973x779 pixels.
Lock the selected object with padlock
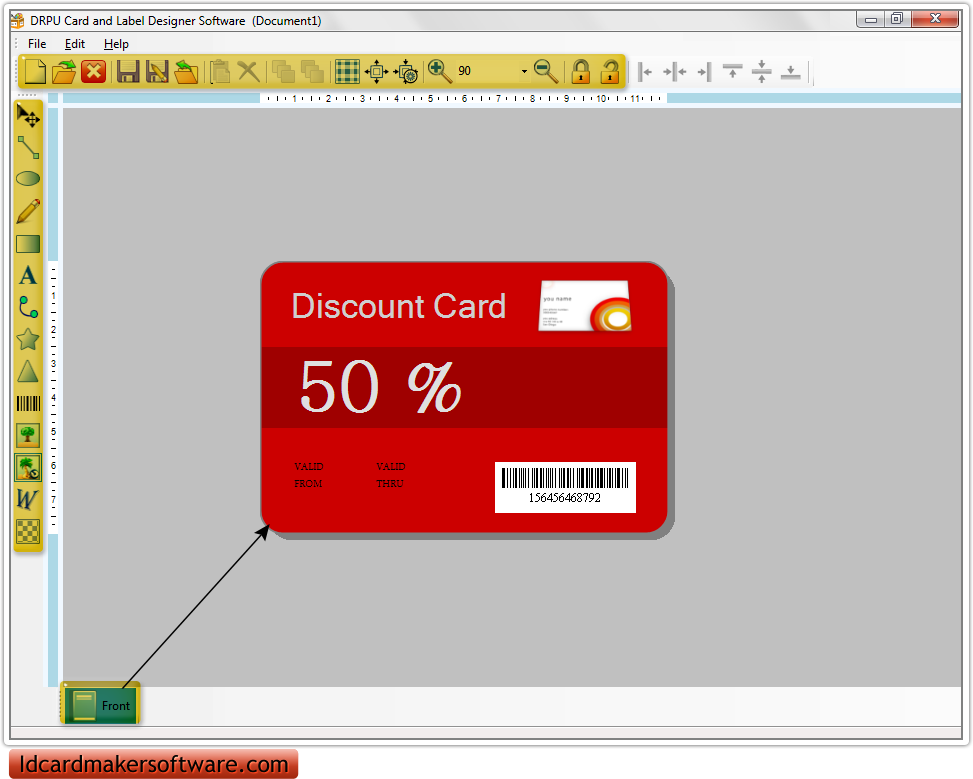point(581,71)
